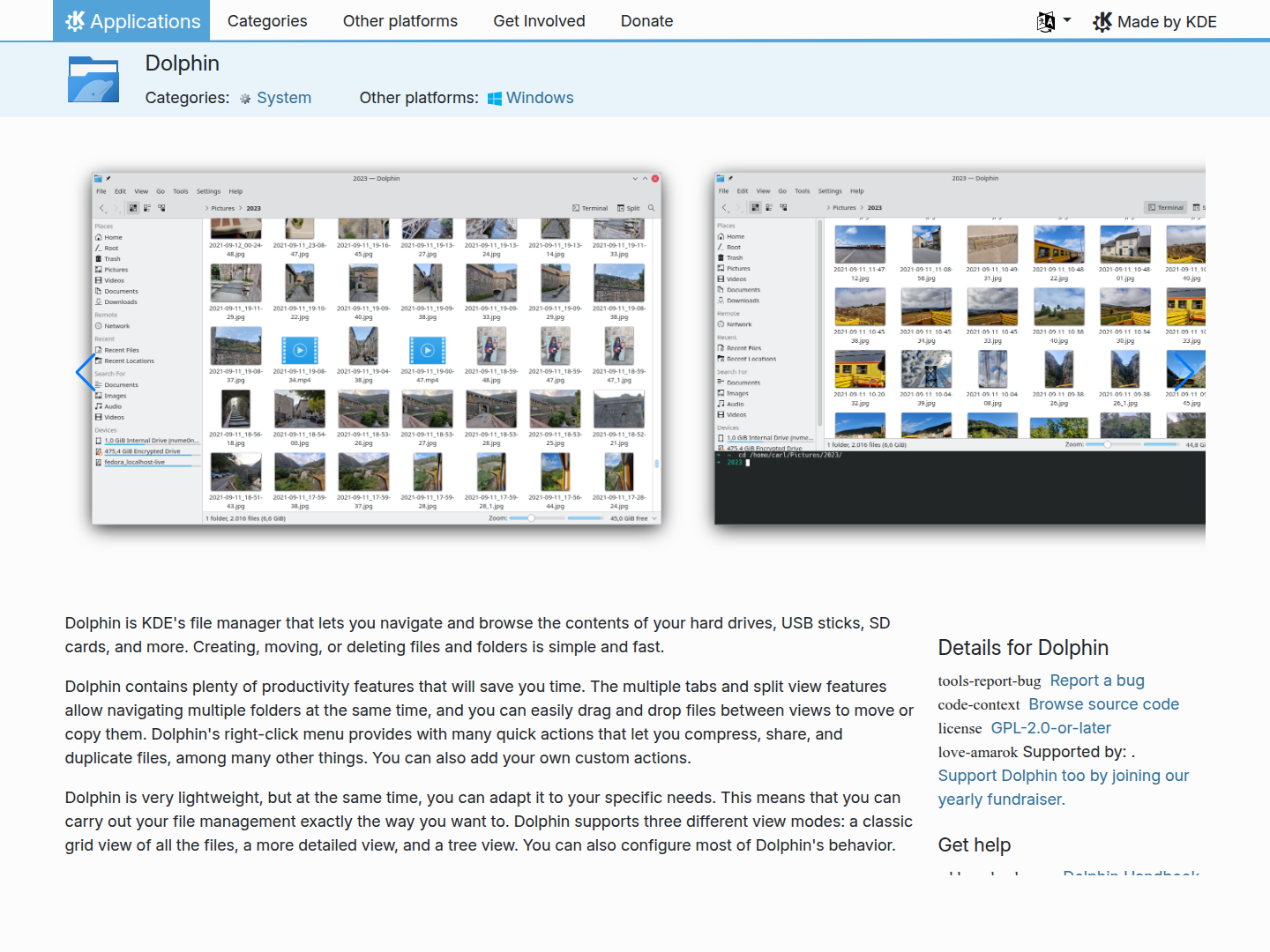
Task: Click the 'Details for Dolphin' heading
Action: 1023,648
